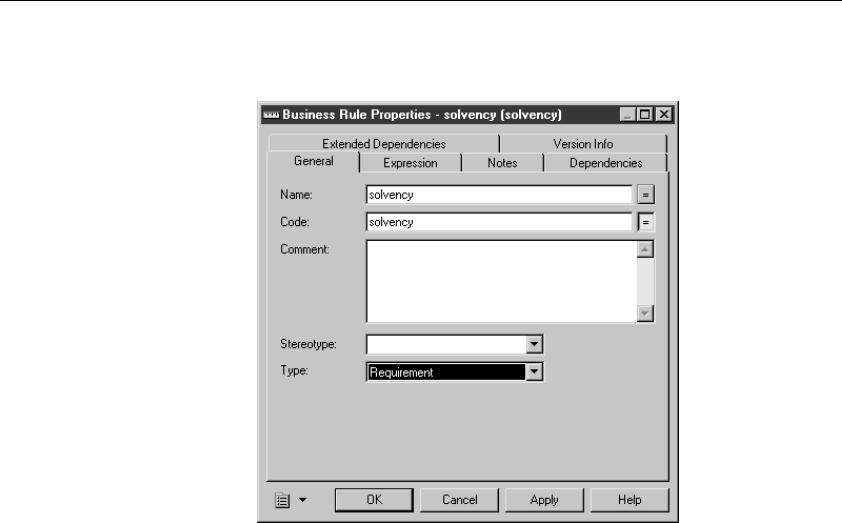
Task: Expand the Type dropdown arrow
Action: point(534,372)
